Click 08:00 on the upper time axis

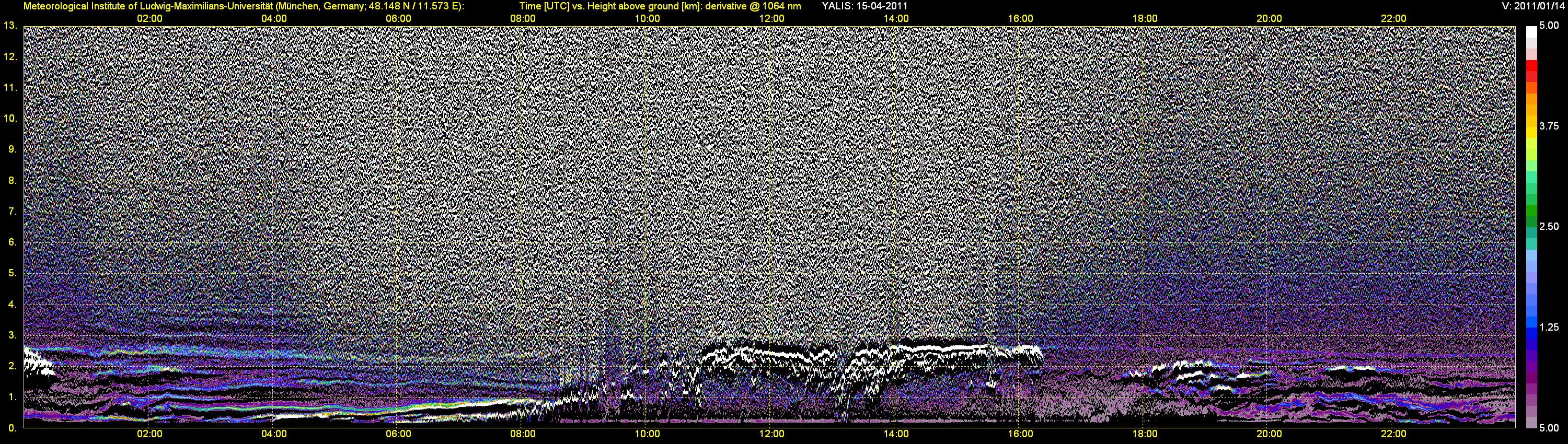click(523, 18)
